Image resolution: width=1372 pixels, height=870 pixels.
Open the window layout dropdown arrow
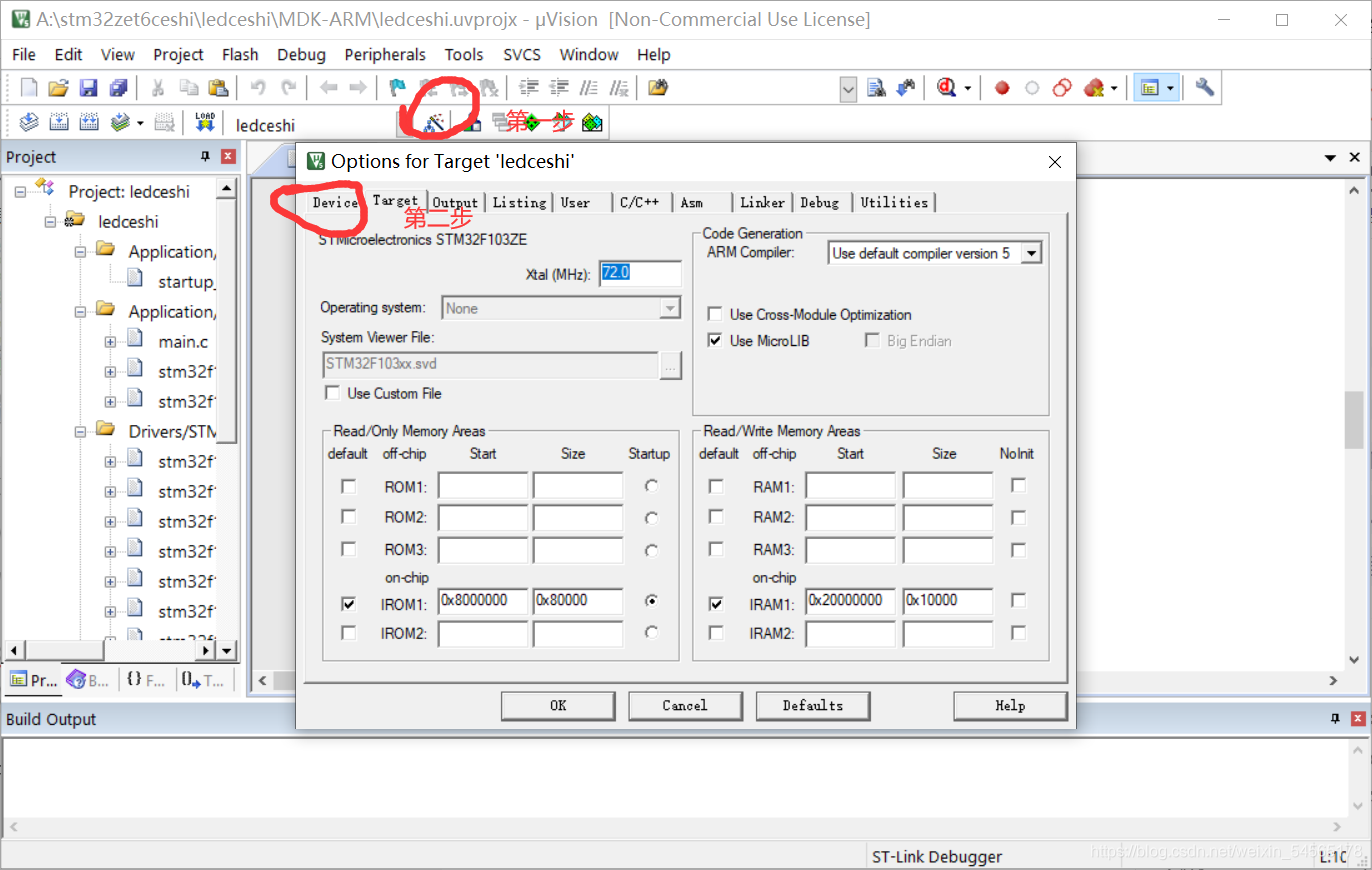[1170, 88]
